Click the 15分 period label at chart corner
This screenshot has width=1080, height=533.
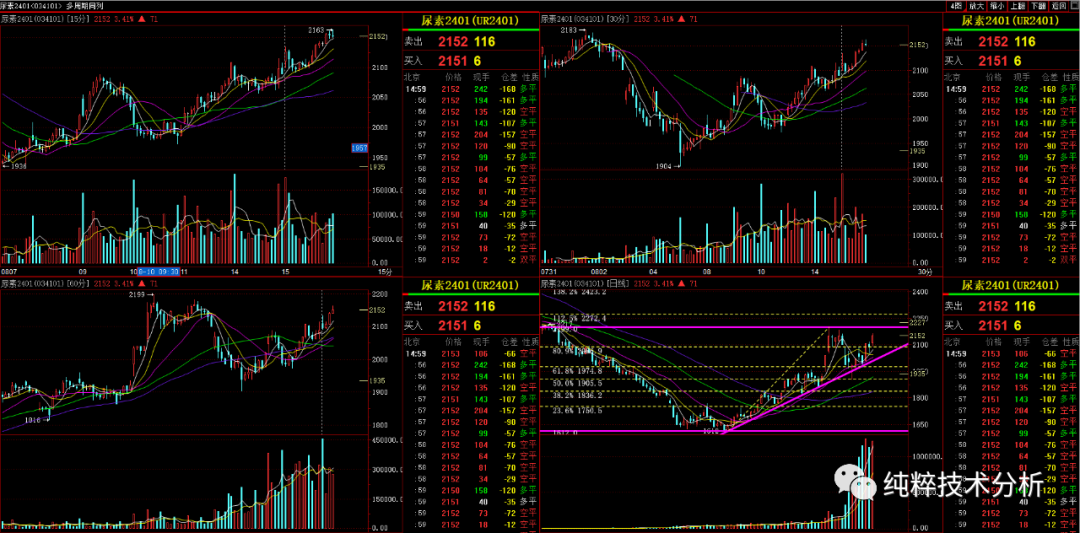[387, 272]
